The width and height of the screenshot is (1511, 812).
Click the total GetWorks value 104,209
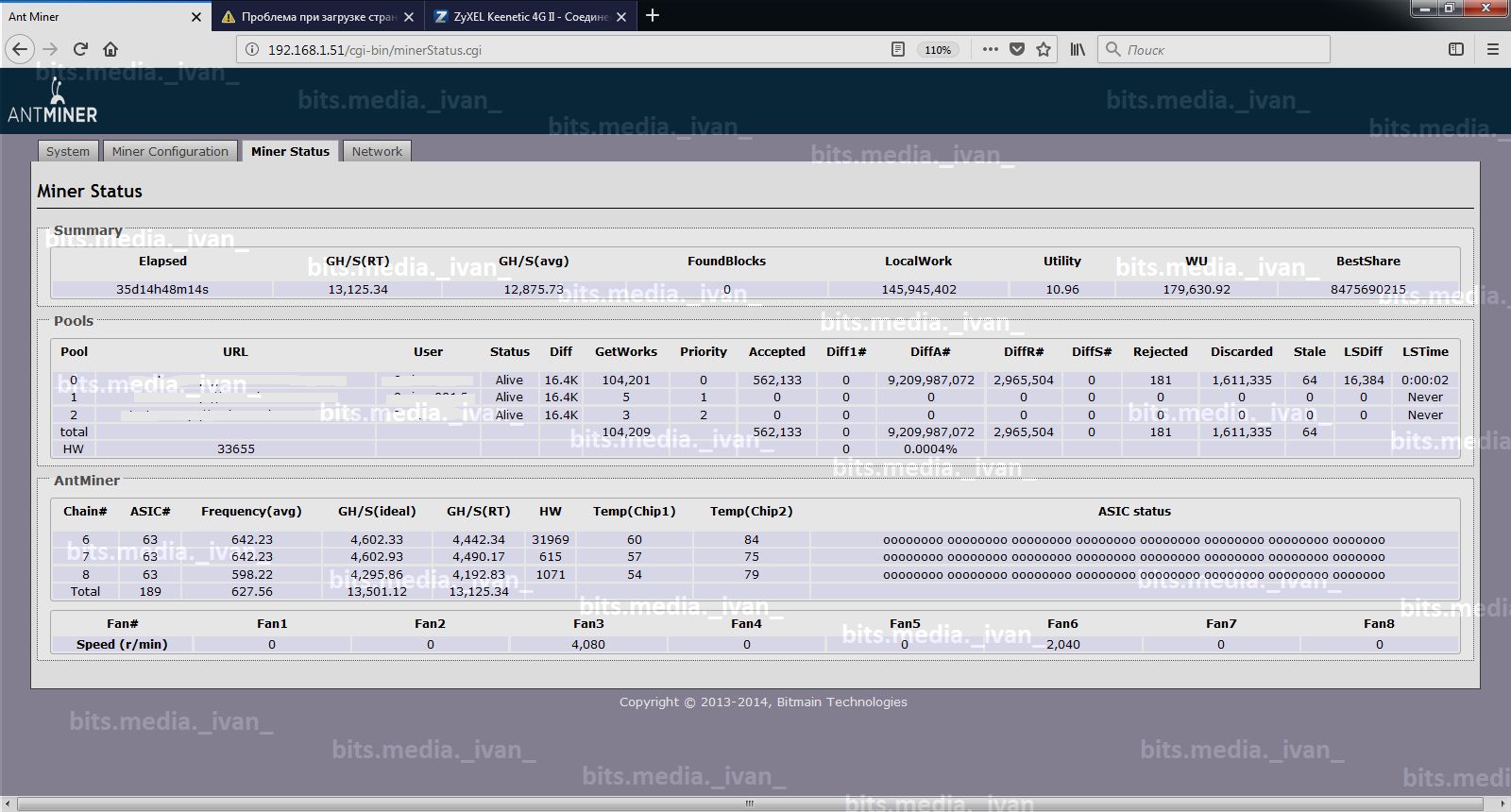pyautogui.click(x=626, y=432)
